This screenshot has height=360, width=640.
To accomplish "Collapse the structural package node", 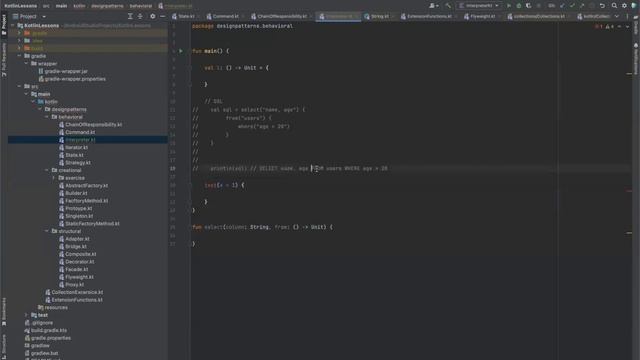I will click(x=47, y=231).
